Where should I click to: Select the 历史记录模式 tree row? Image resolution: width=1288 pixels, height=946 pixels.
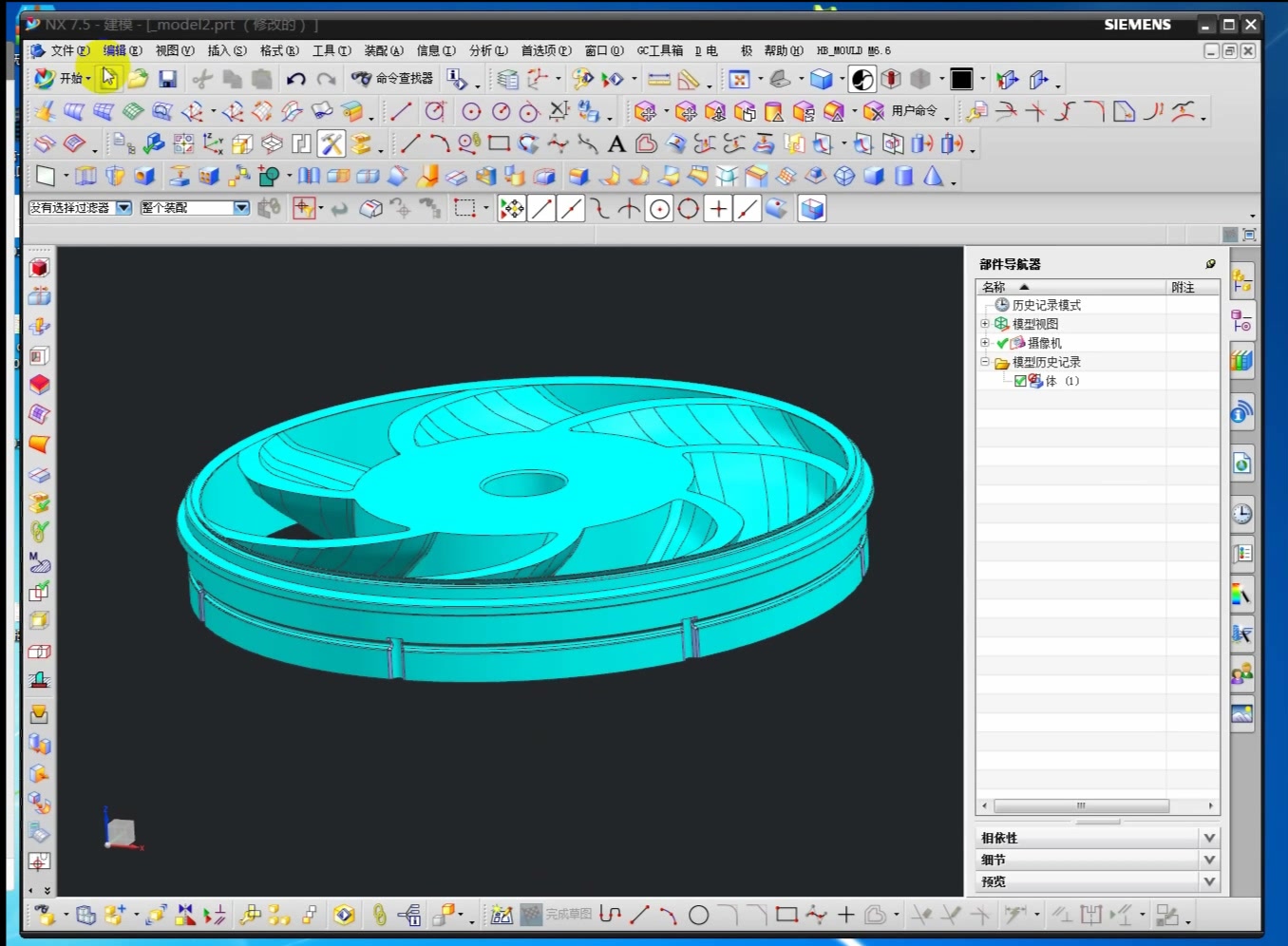[1097, 305]
